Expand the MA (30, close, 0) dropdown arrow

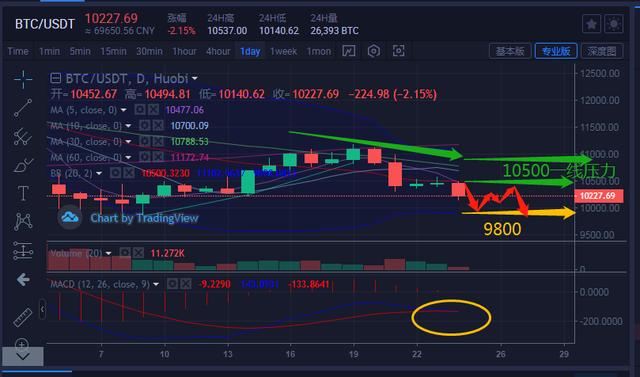tap(128, 142)
